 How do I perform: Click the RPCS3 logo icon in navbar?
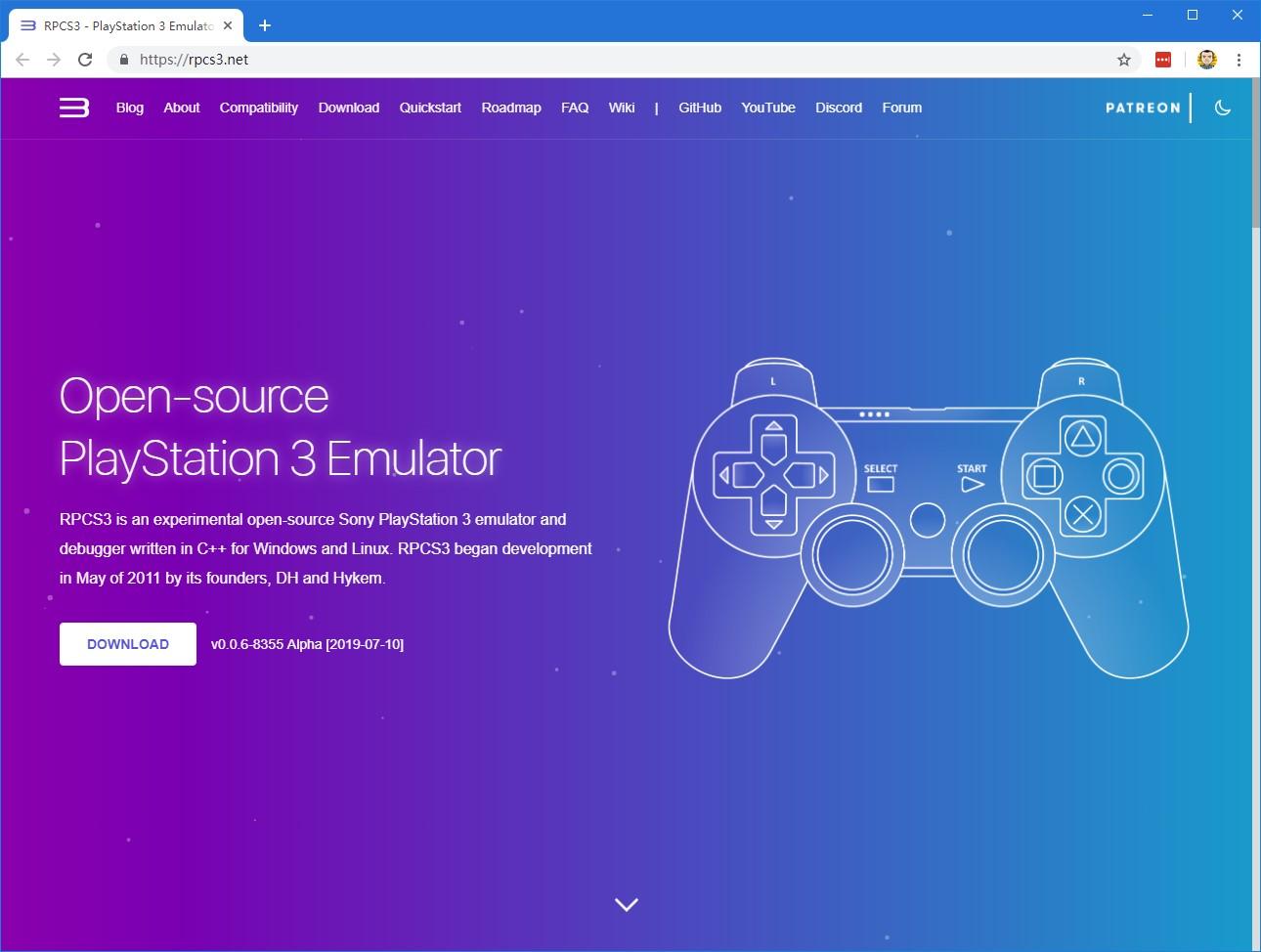coord(74,108)
